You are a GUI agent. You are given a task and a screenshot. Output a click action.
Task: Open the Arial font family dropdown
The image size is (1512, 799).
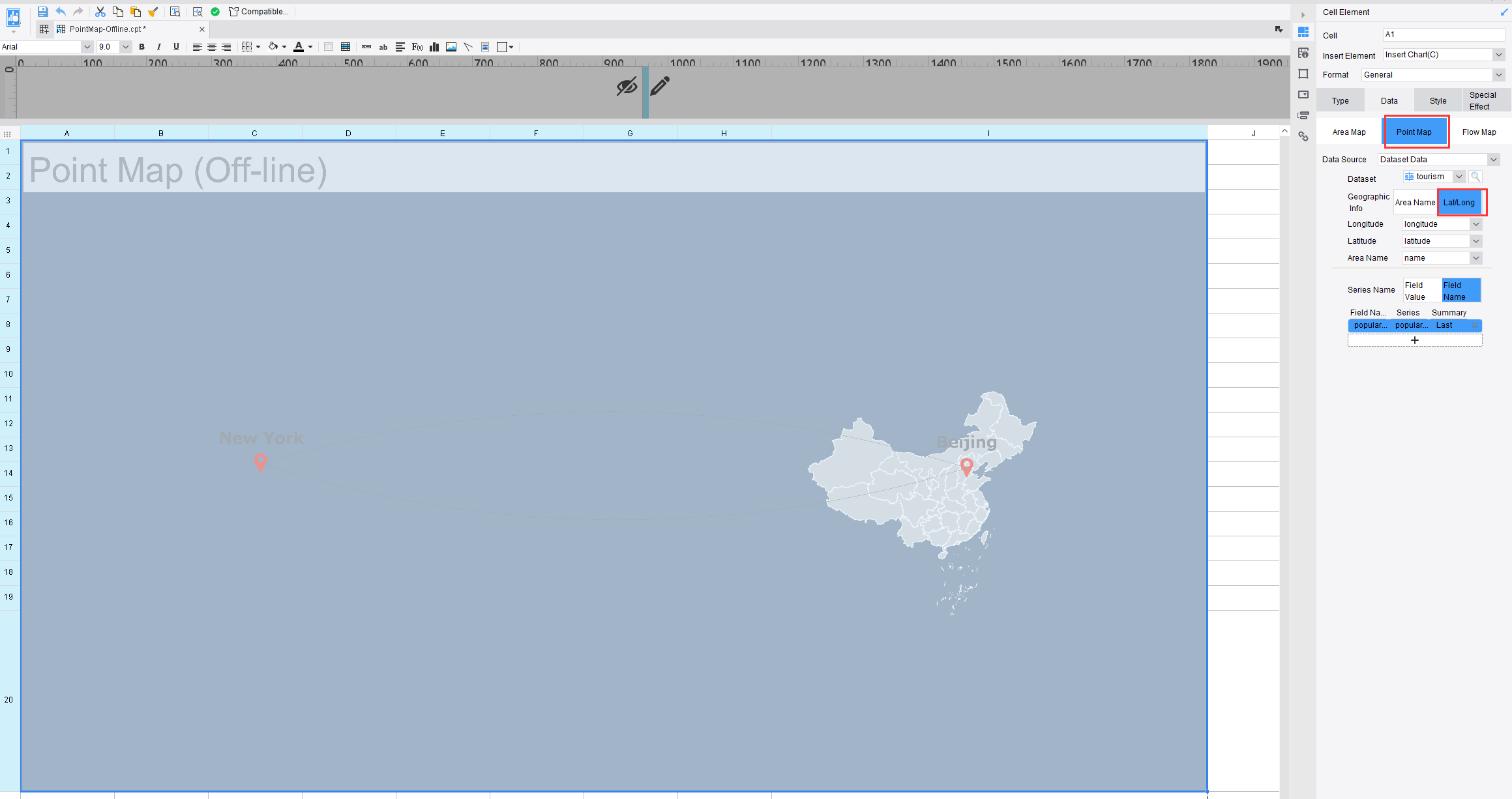tap(87, 46)
